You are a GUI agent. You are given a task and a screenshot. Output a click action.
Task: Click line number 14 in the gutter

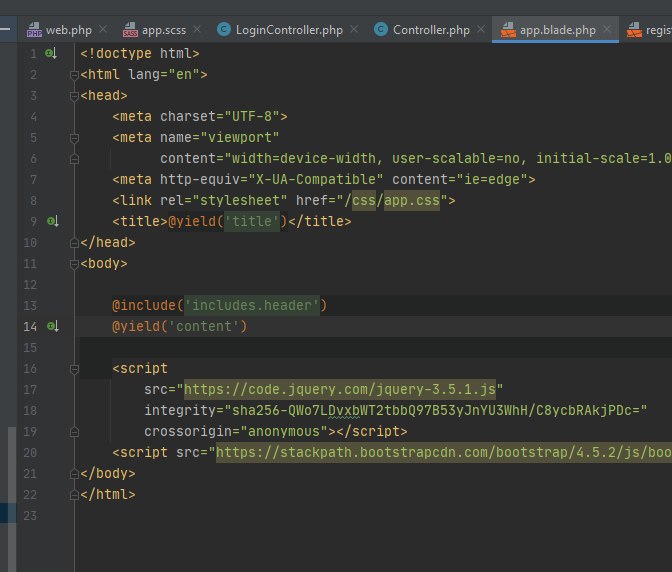(x=30, y=327)
